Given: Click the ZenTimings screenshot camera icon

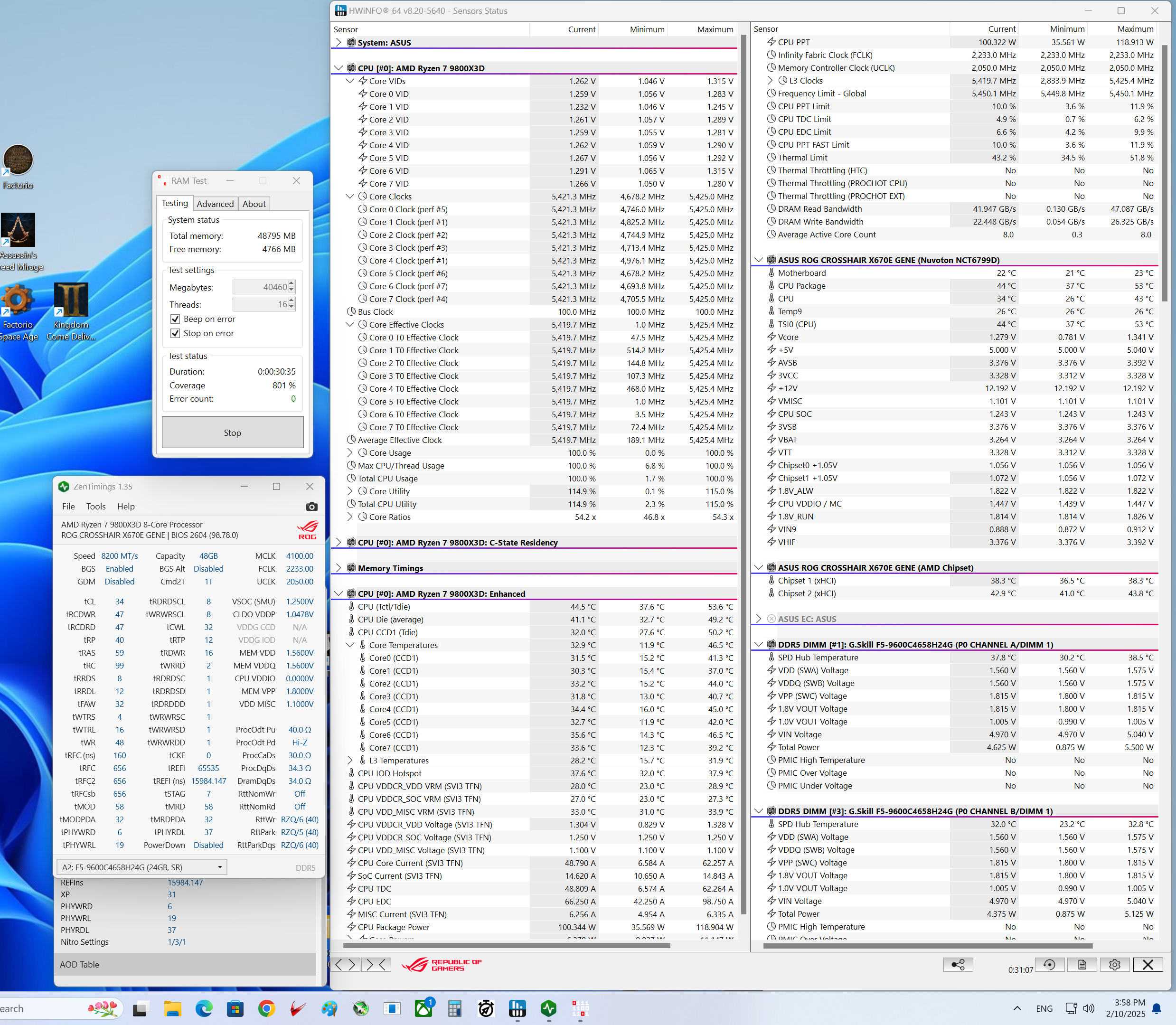Looking at the screenshot, I should coord(311,506).
